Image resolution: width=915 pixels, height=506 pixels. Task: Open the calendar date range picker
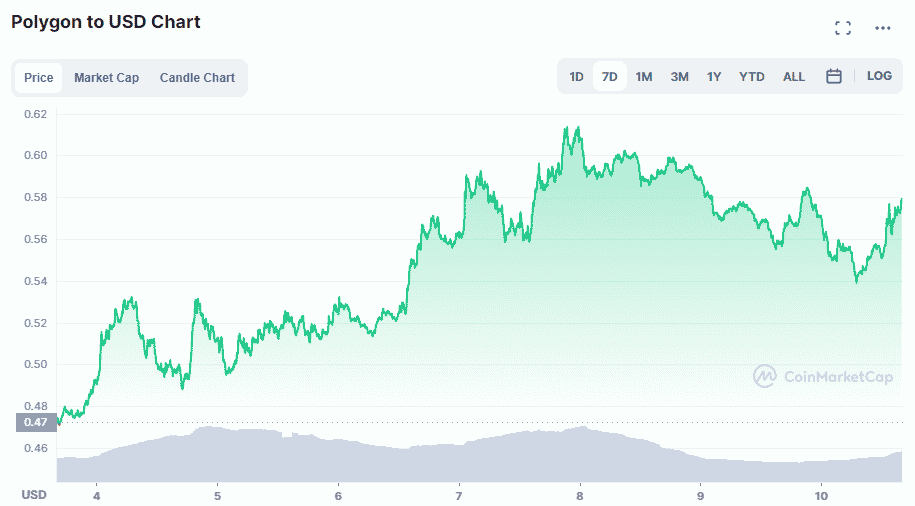pyautogui.click(x=833, y=77)
